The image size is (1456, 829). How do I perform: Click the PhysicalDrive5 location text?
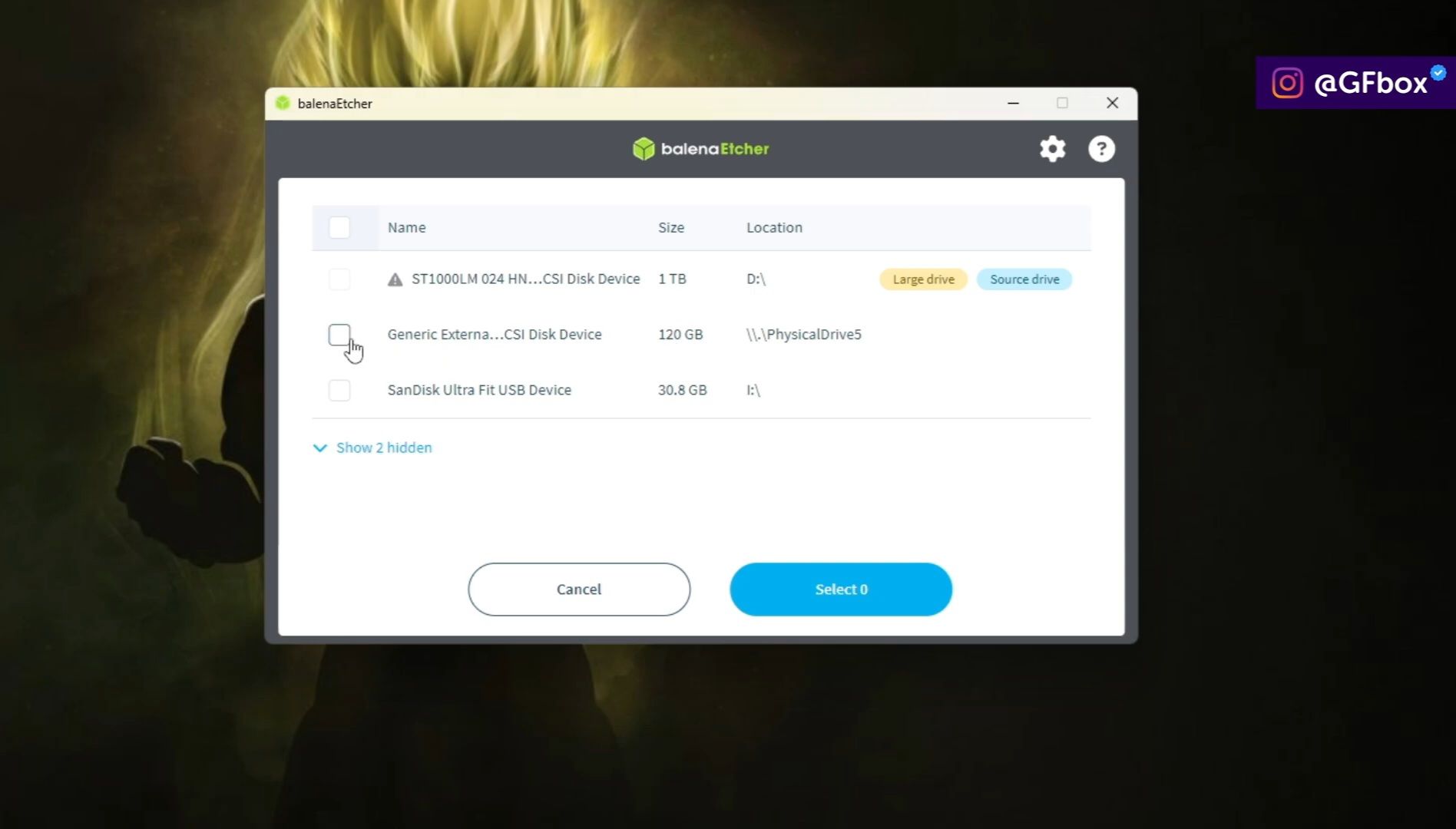click(803, 335)
